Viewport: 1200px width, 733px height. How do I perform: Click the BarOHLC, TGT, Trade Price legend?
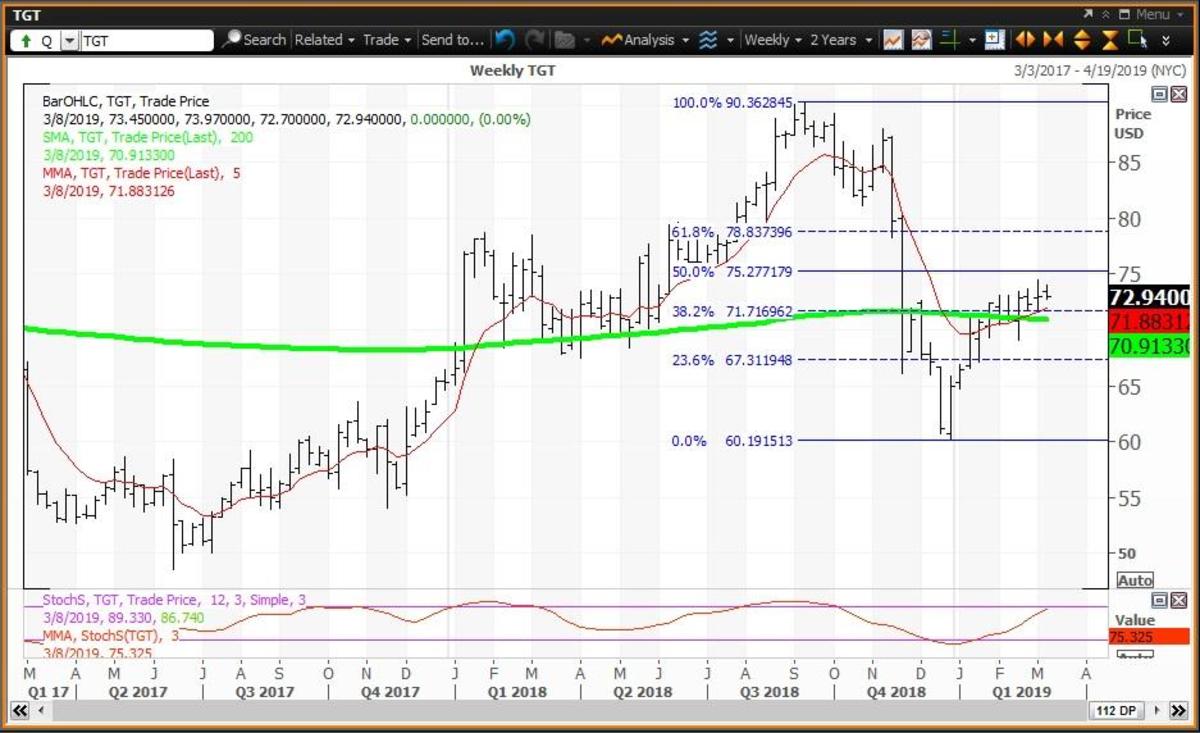click(x=126, y=101)
